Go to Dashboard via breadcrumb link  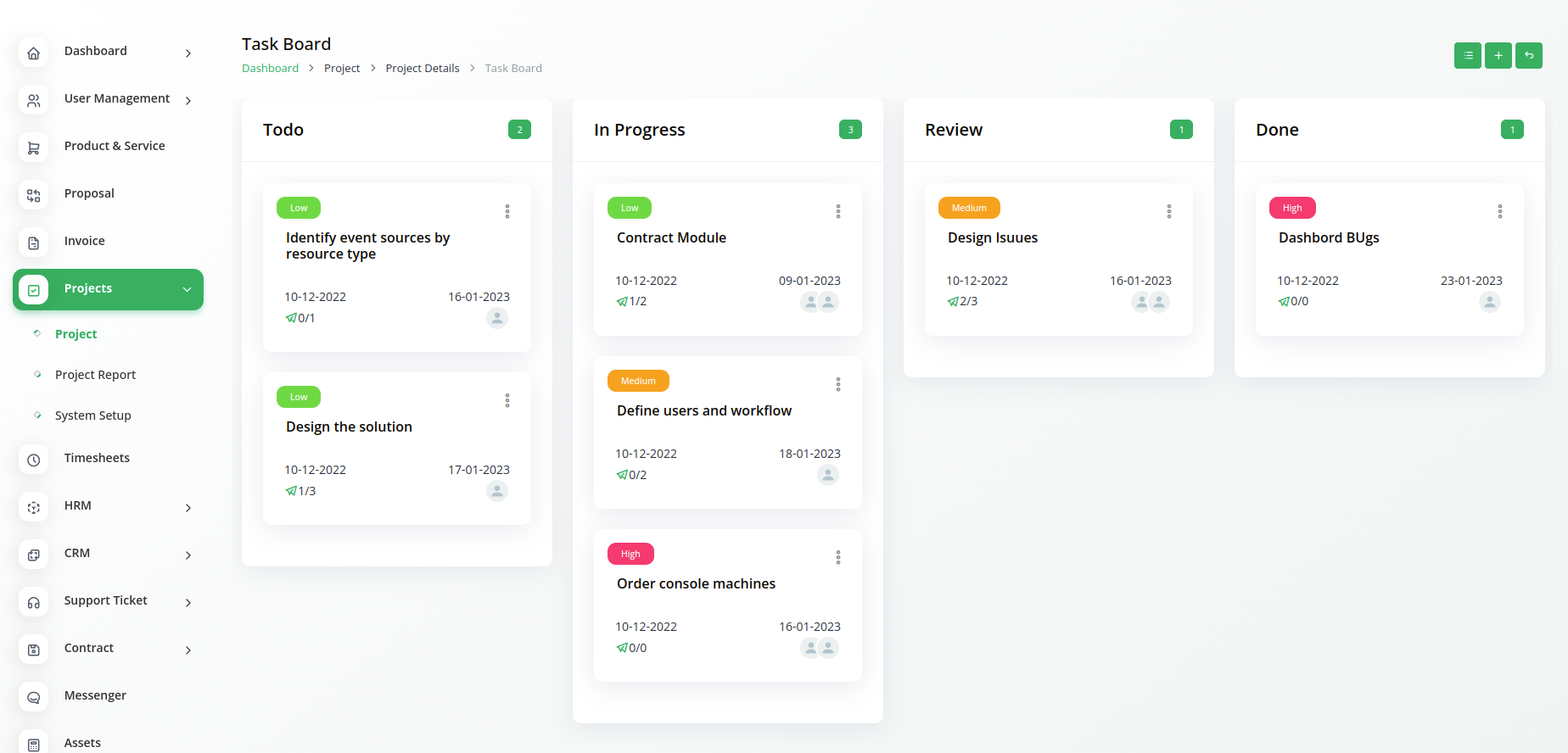pos(270,69)
